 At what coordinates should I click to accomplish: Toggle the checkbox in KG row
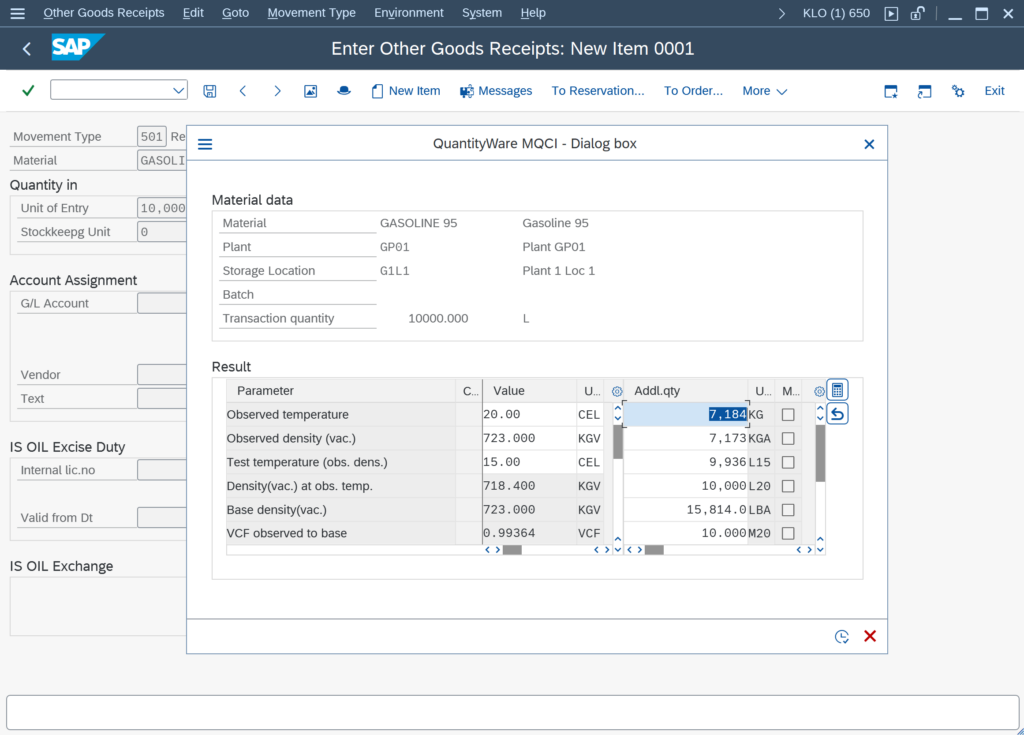(x=788, y=415)
